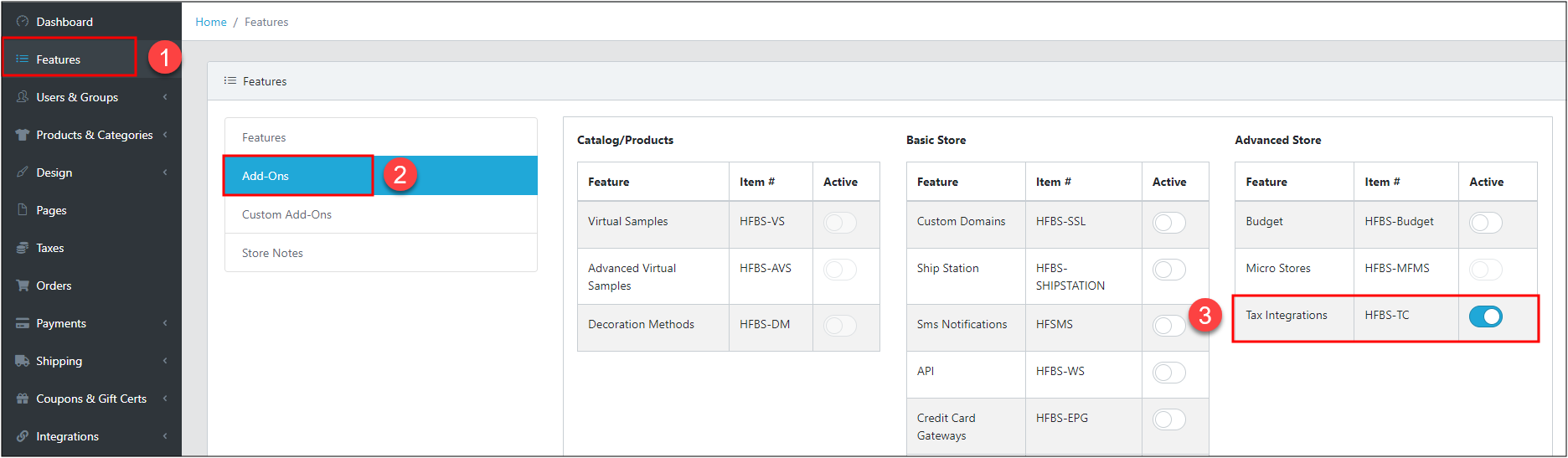1568x458 pixels.
Task: Click the Shipping truck icon
Action: (x=23, y=361)
